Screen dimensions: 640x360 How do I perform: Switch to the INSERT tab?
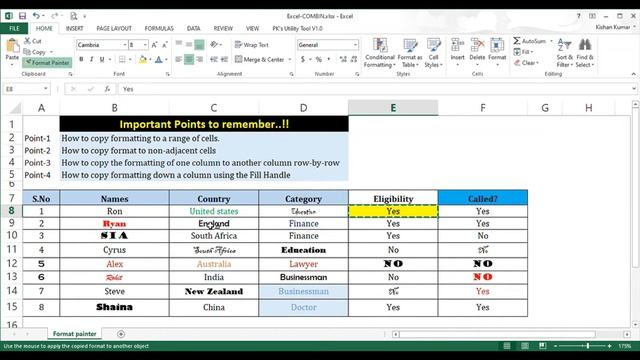(74, 28)
